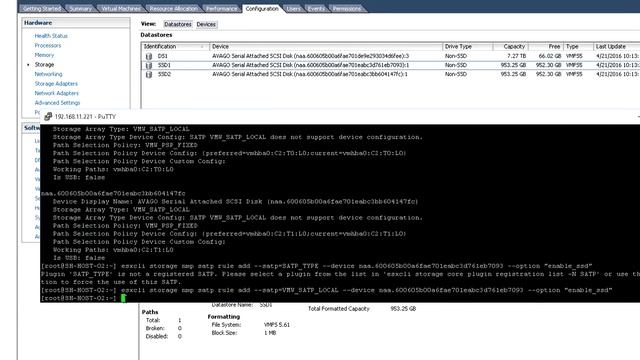The height and width of the screenshot is (360, 640).
Task: Switch to the Users tab
Action: coord(293,9)
